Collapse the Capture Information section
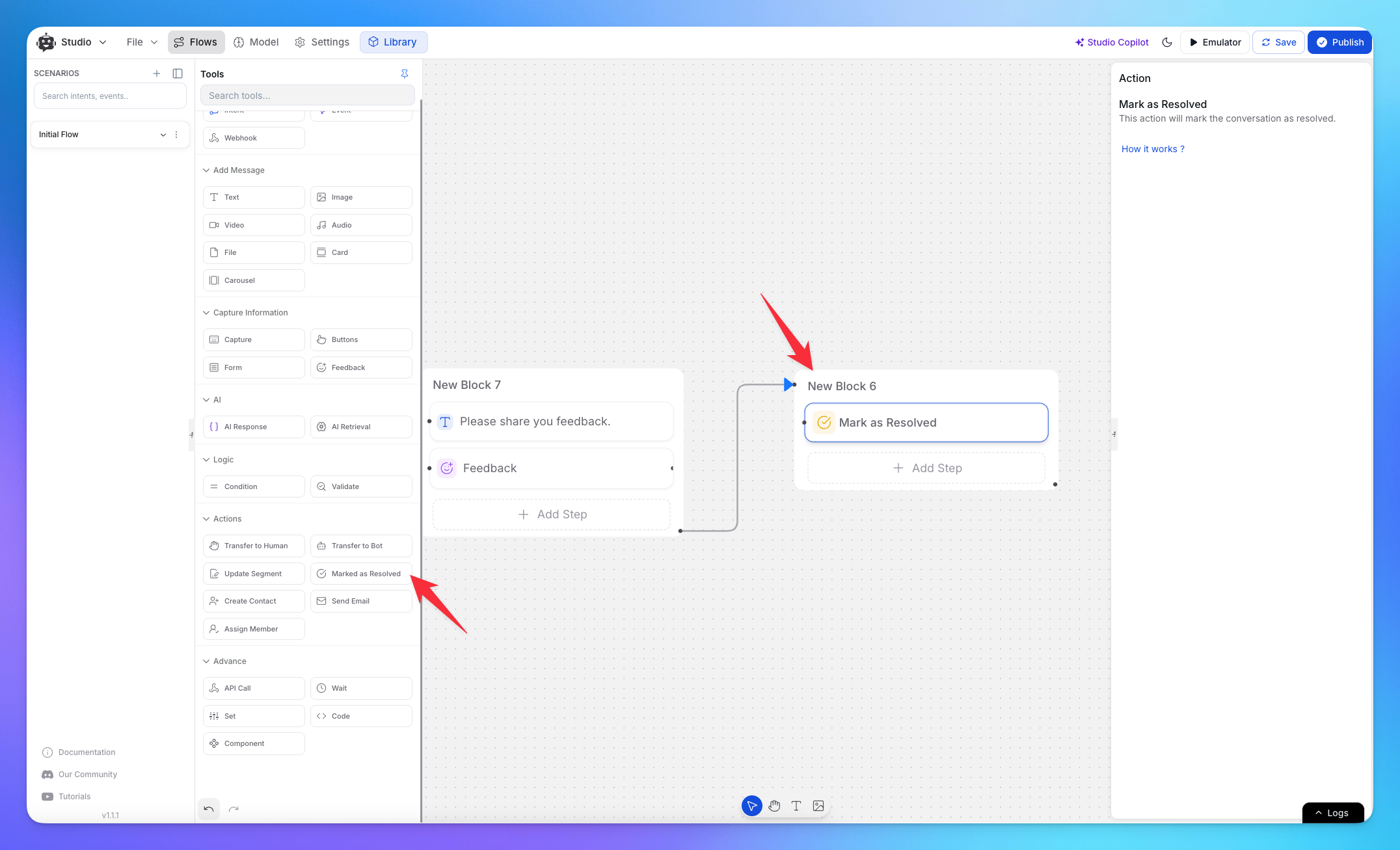 point(206,313)
